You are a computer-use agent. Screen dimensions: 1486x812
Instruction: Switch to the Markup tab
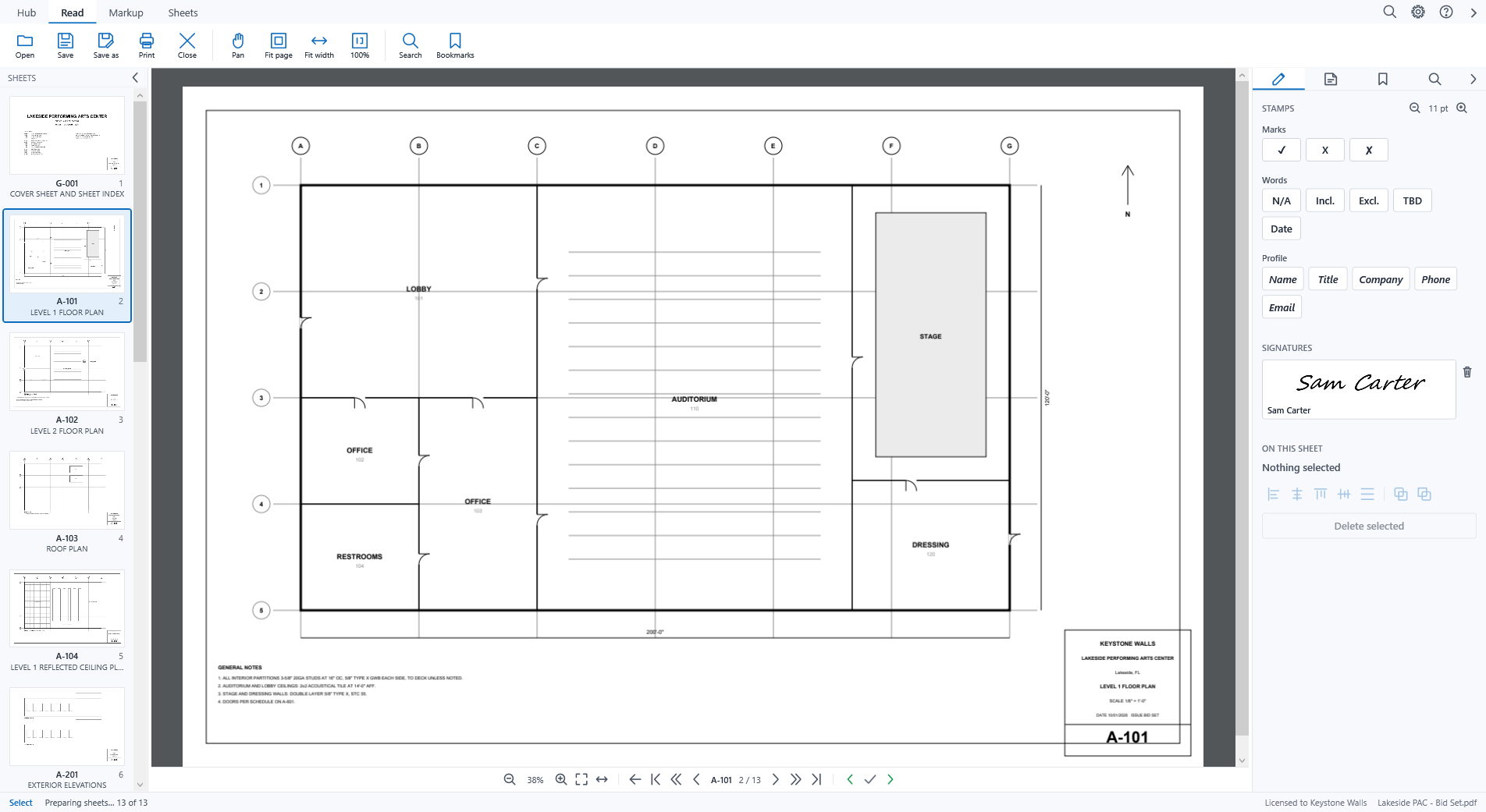(x=126, y=12)
